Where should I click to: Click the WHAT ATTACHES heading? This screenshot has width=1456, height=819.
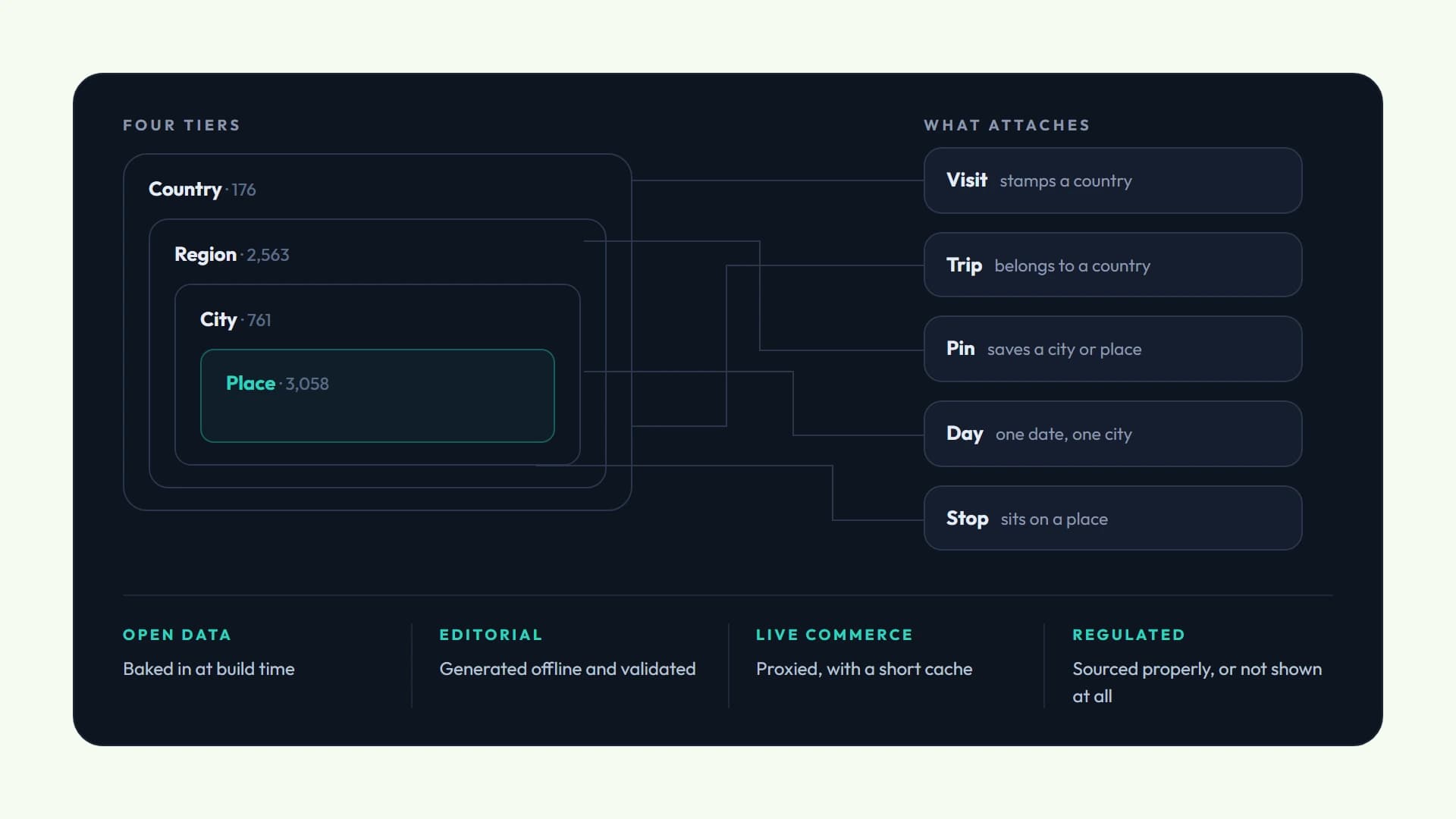(x=1006, y=125)
